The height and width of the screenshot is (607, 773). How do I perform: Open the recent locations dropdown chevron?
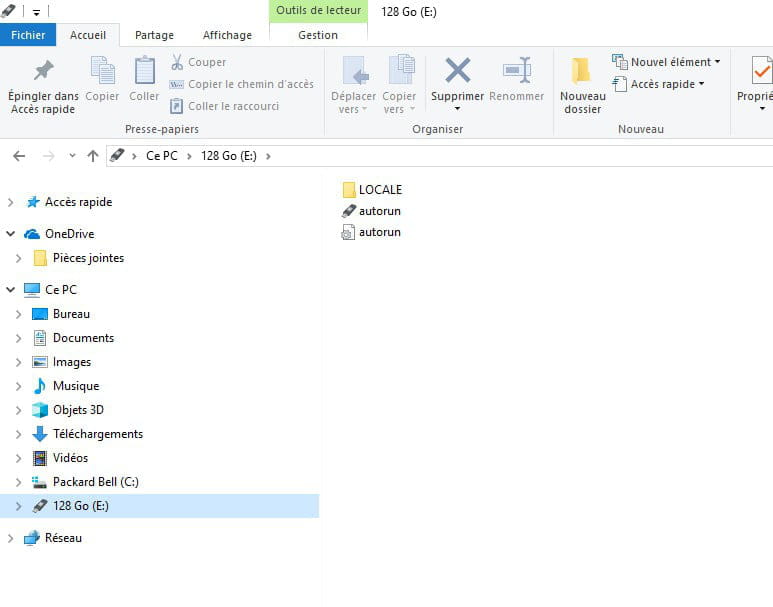click(x=72, y=156)
